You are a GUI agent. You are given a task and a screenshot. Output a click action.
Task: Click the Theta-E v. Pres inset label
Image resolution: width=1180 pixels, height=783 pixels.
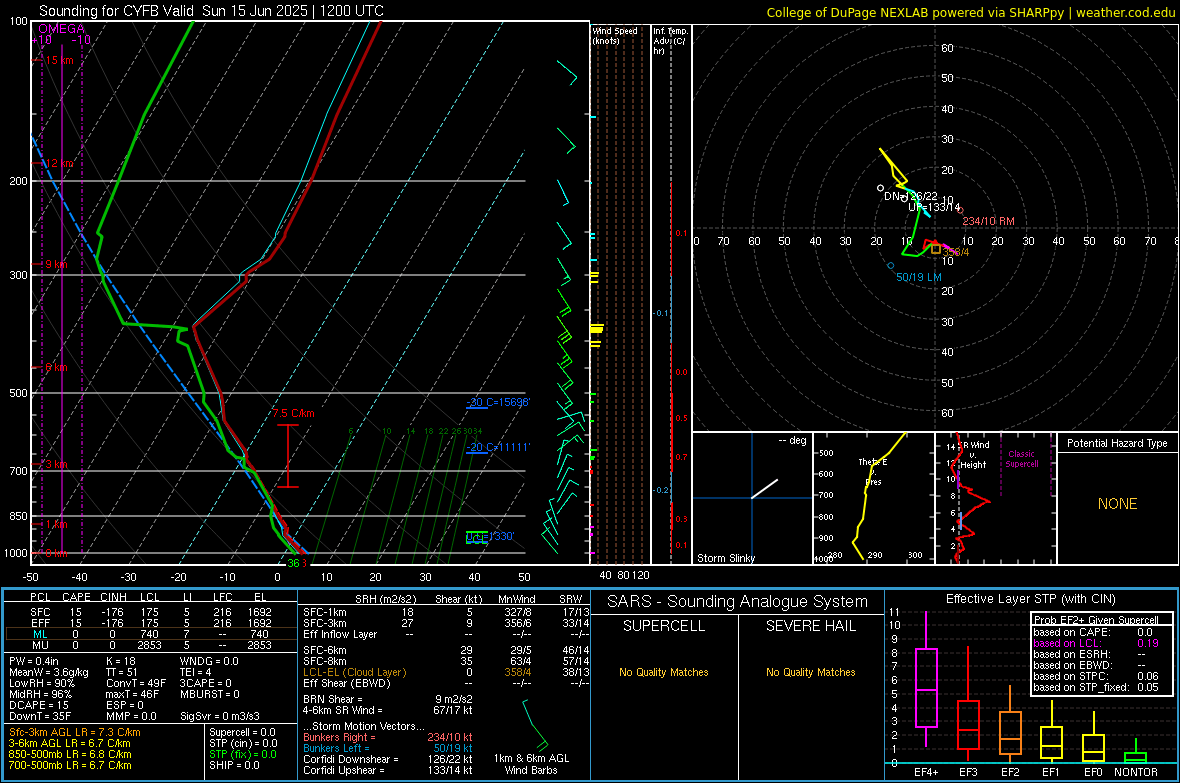pos(873,471)
